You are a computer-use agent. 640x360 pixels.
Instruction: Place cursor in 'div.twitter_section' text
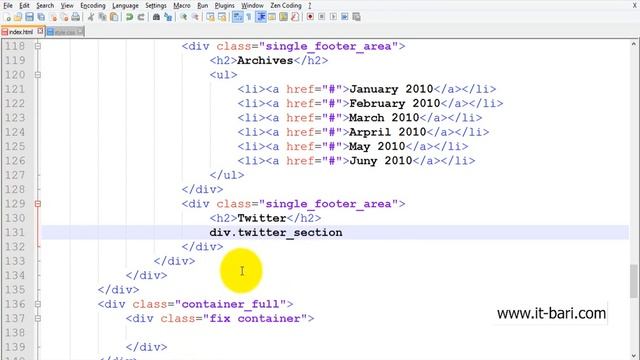(276, 233)
